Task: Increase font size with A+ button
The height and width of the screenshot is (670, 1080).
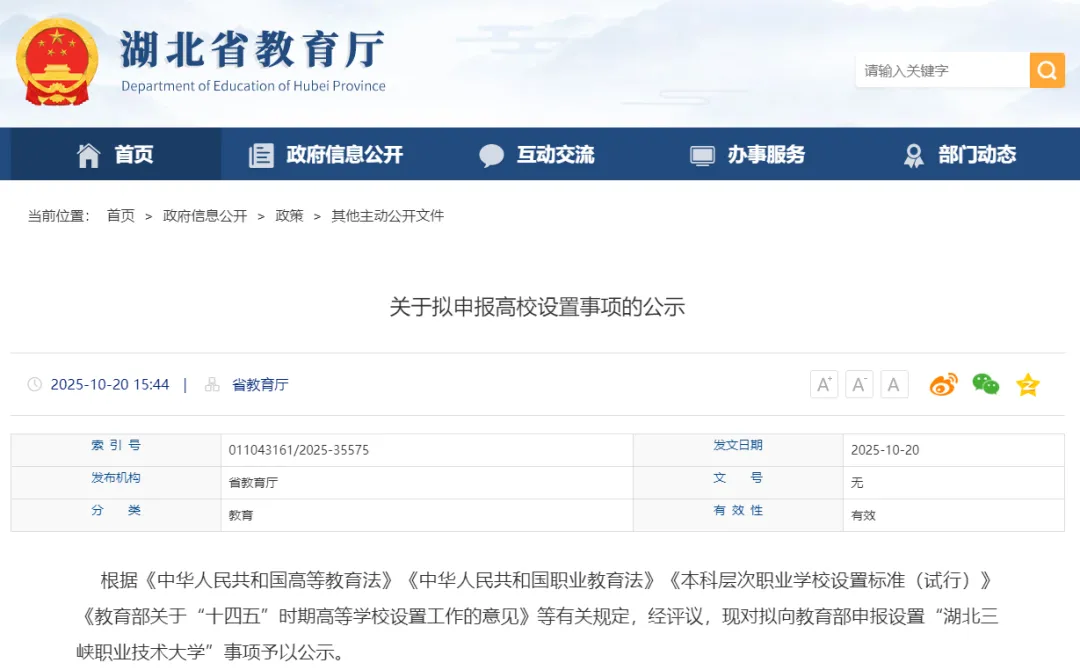Action: [x=824, y=385]
